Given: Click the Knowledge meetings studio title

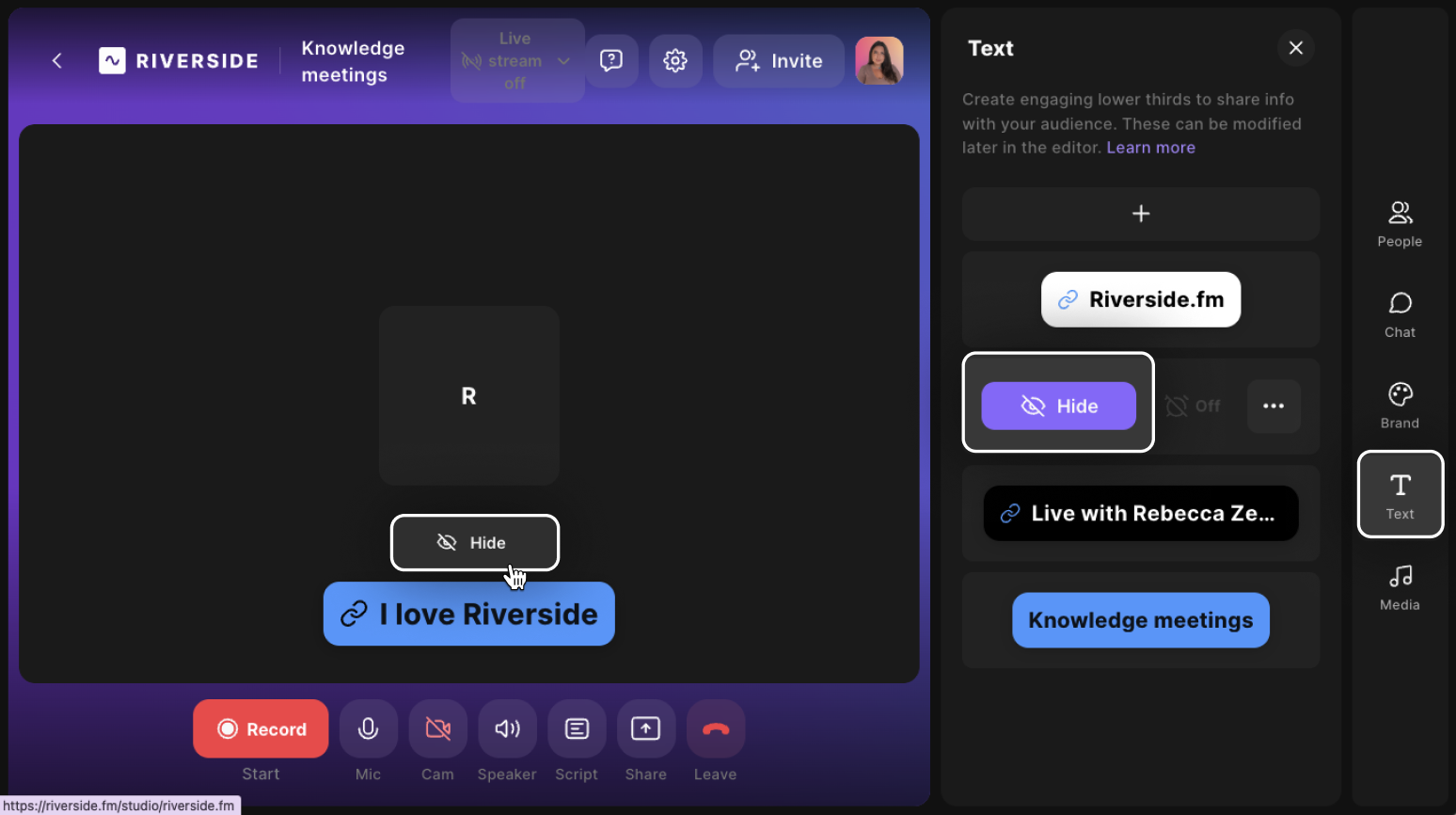Looking at the screenshot, I should click(x=354, y=61).
